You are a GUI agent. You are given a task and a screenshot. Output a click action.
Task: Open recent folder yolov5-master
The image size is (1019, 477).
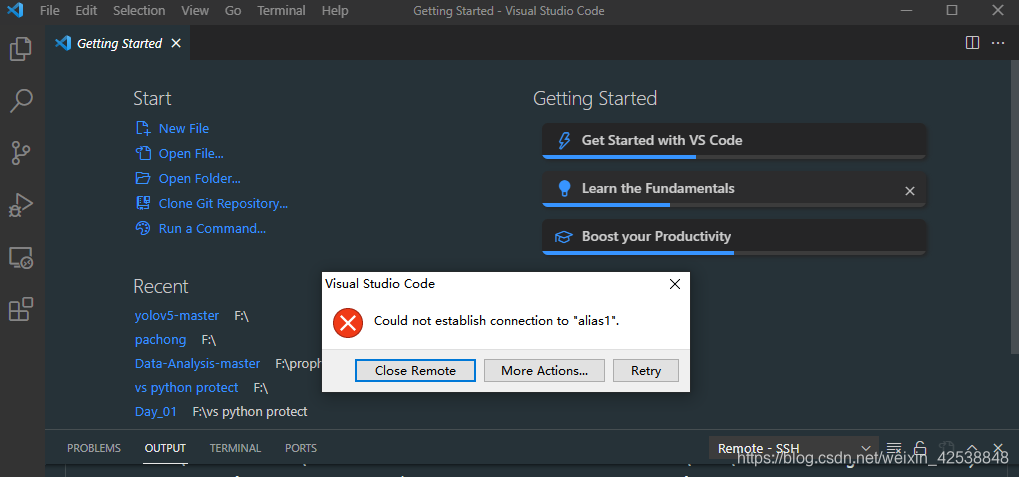(177, 316)
